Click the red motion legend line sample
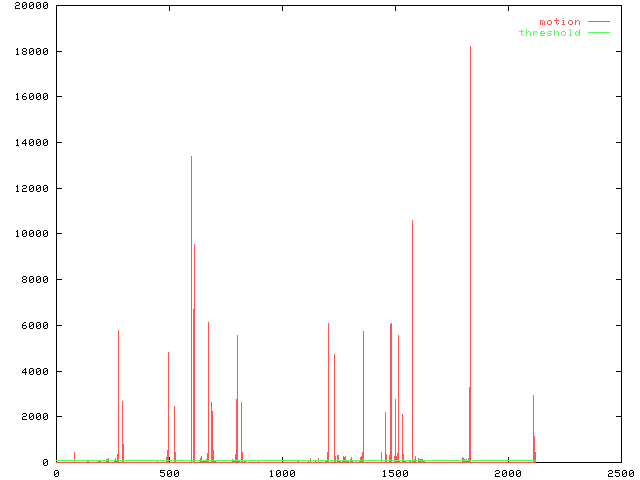Image resolution: width=640 pixels, height=480 pixels. click(x=599, y=21)
